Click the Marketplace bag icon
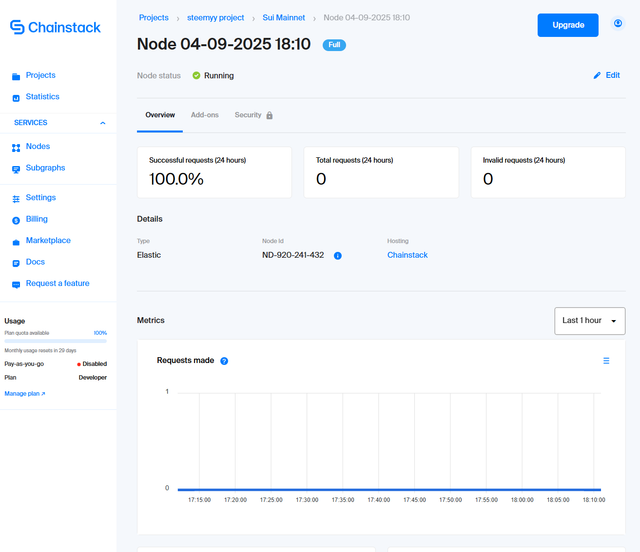The image size is (640, 552). point(16,242)
